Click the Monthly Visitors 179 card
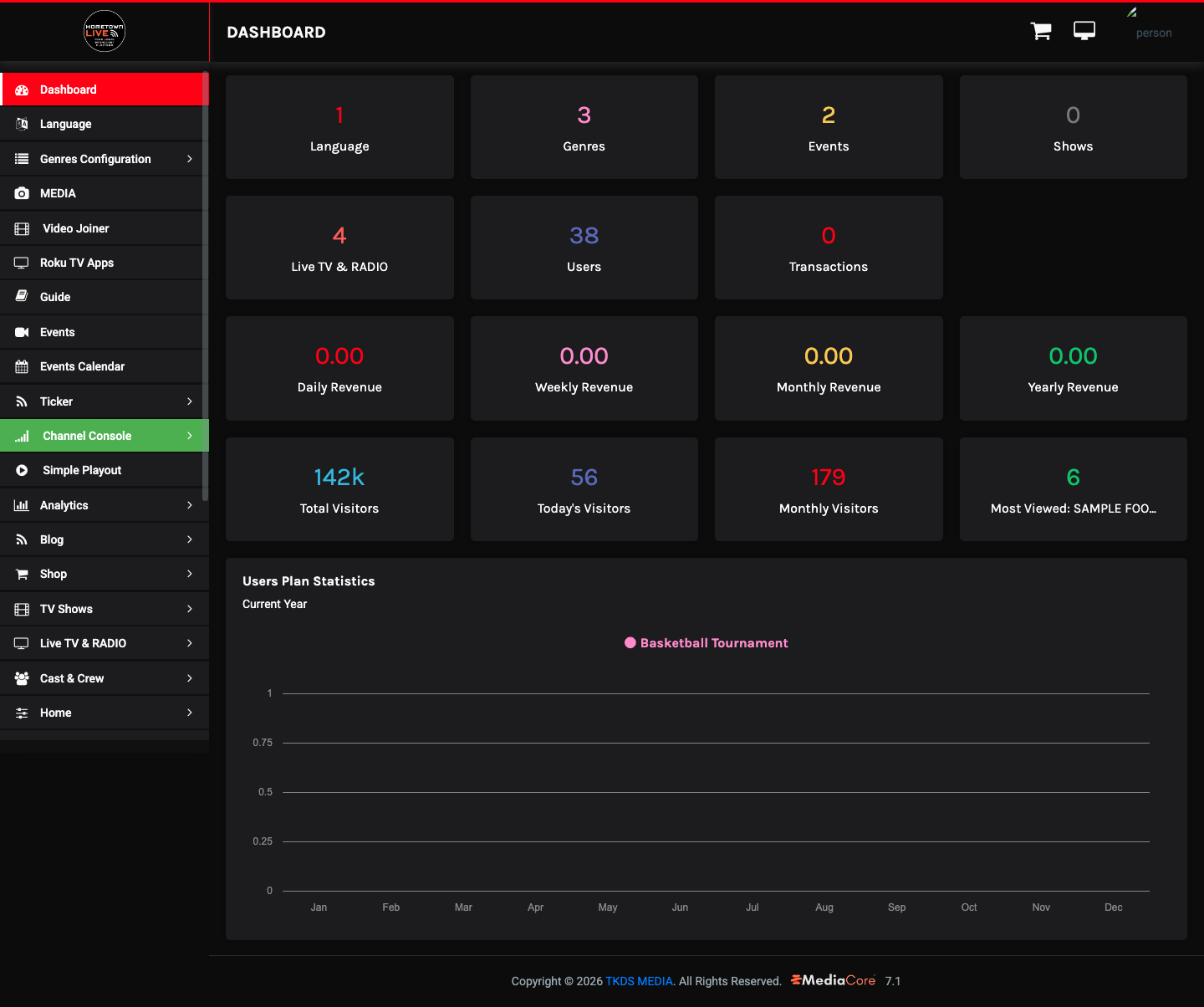The width and height of the screenshot is (1204, 1007). [829, 489]
